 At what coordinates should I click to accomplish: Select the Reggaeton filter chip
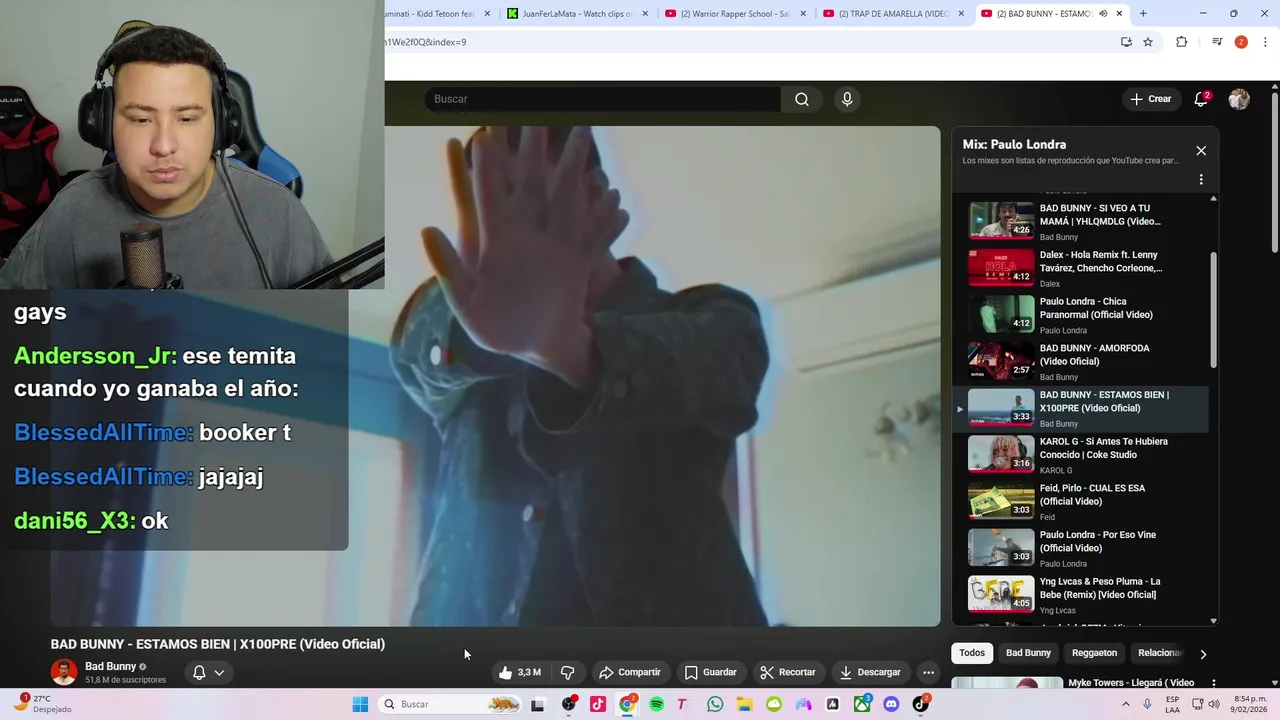pyautogui.click(x=1094, y=653)
